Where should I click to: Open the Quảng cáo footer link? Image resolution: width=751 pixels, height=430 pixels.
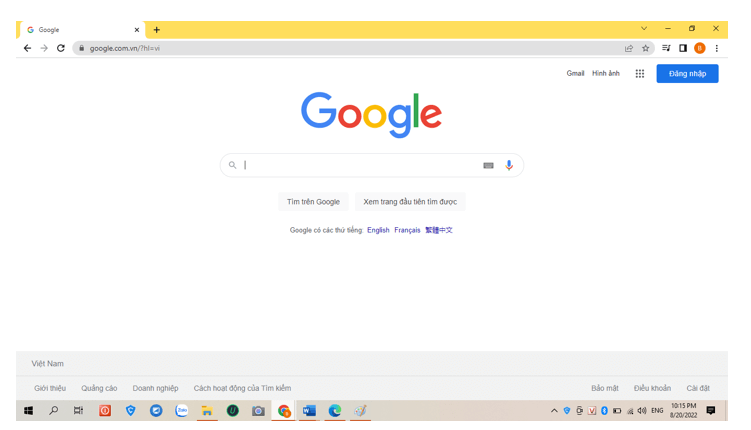99,388
